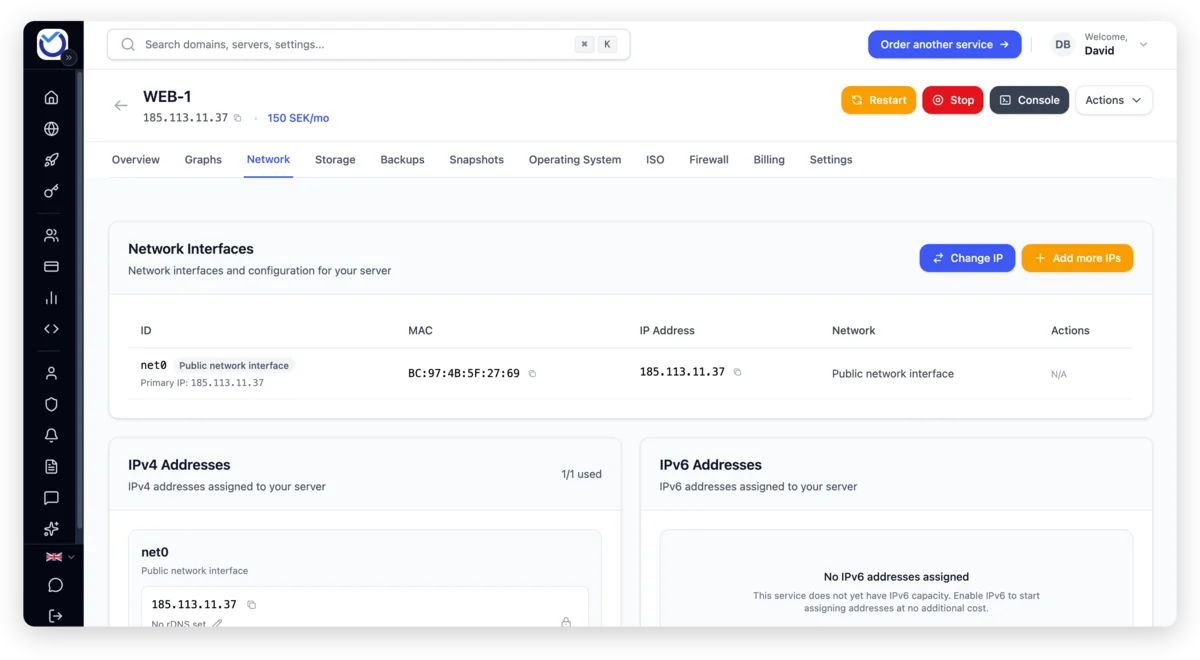1200x660 pixels.
Task: Go to the Snapshots tab
Action: tap(476, 160)
